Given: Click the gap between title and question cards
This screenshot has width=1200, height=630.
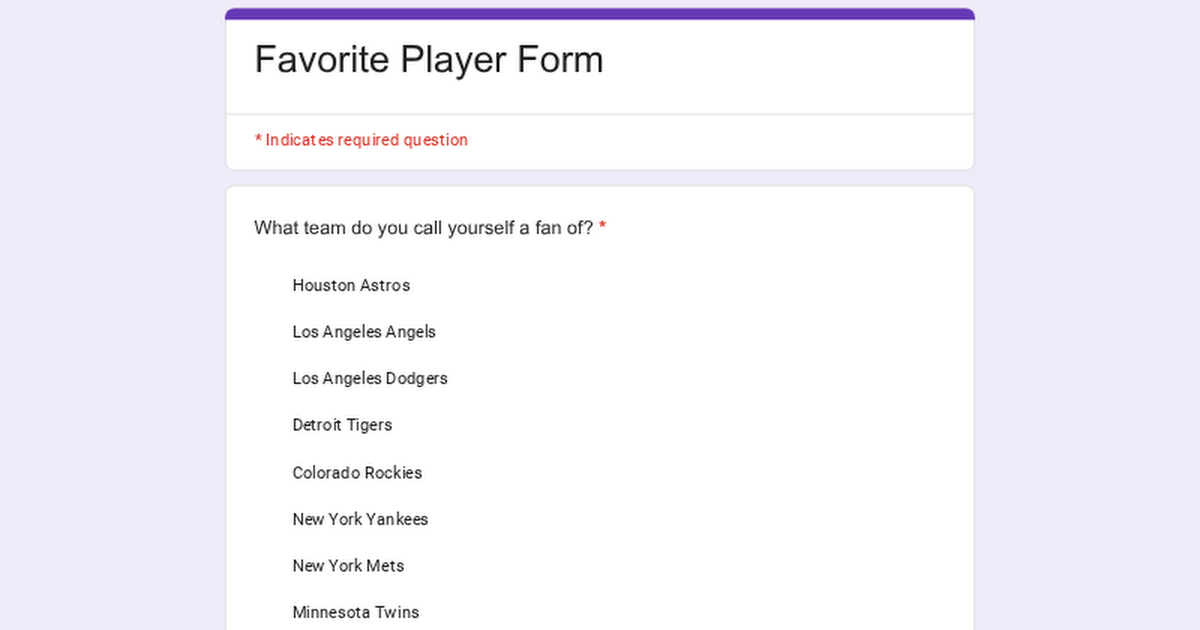Looking at the screenshot, I should 600,178.
